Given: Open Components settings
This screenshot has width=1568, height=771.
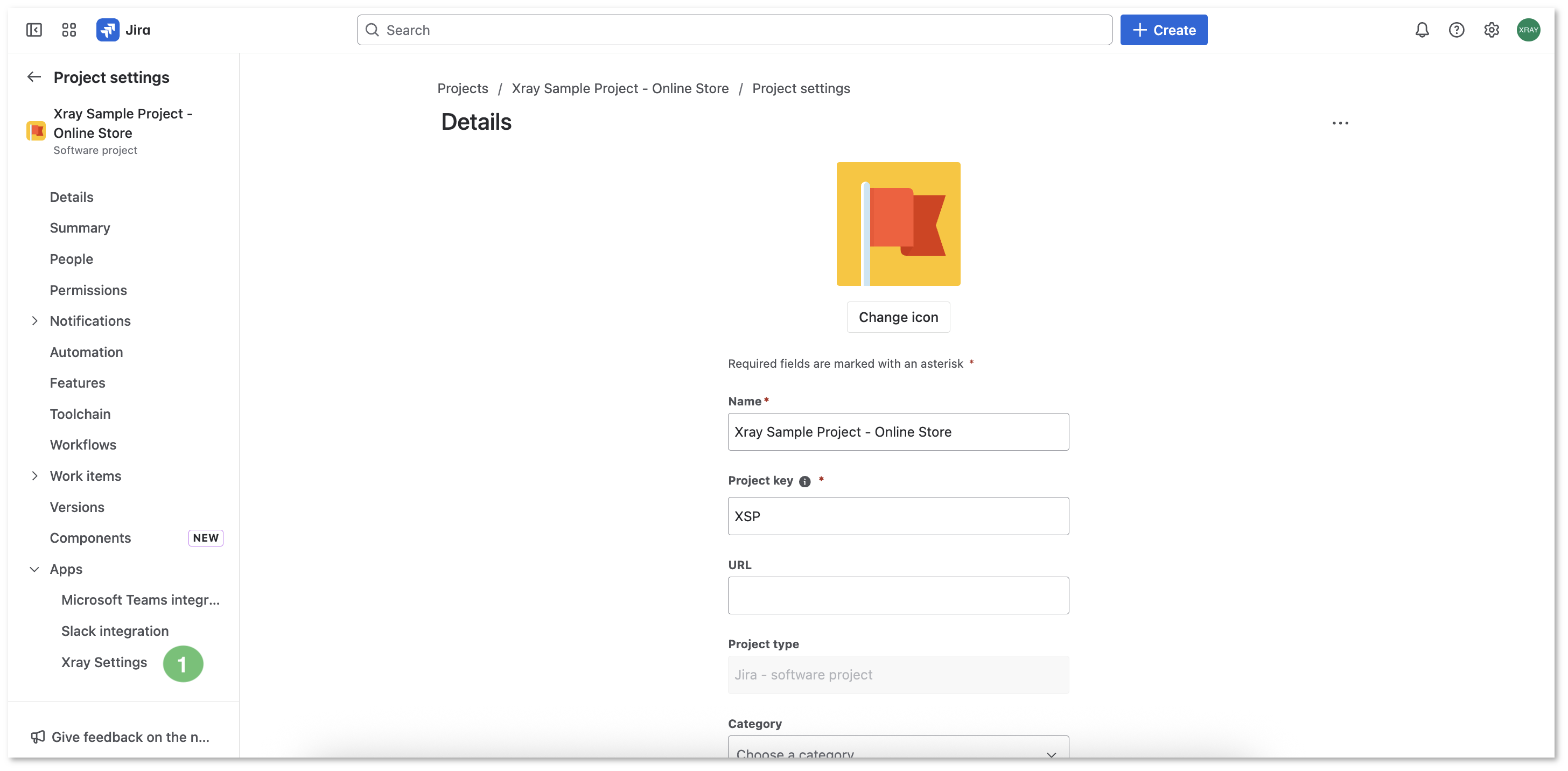Looking at the screenshot, I should click(x=90, y=538).
